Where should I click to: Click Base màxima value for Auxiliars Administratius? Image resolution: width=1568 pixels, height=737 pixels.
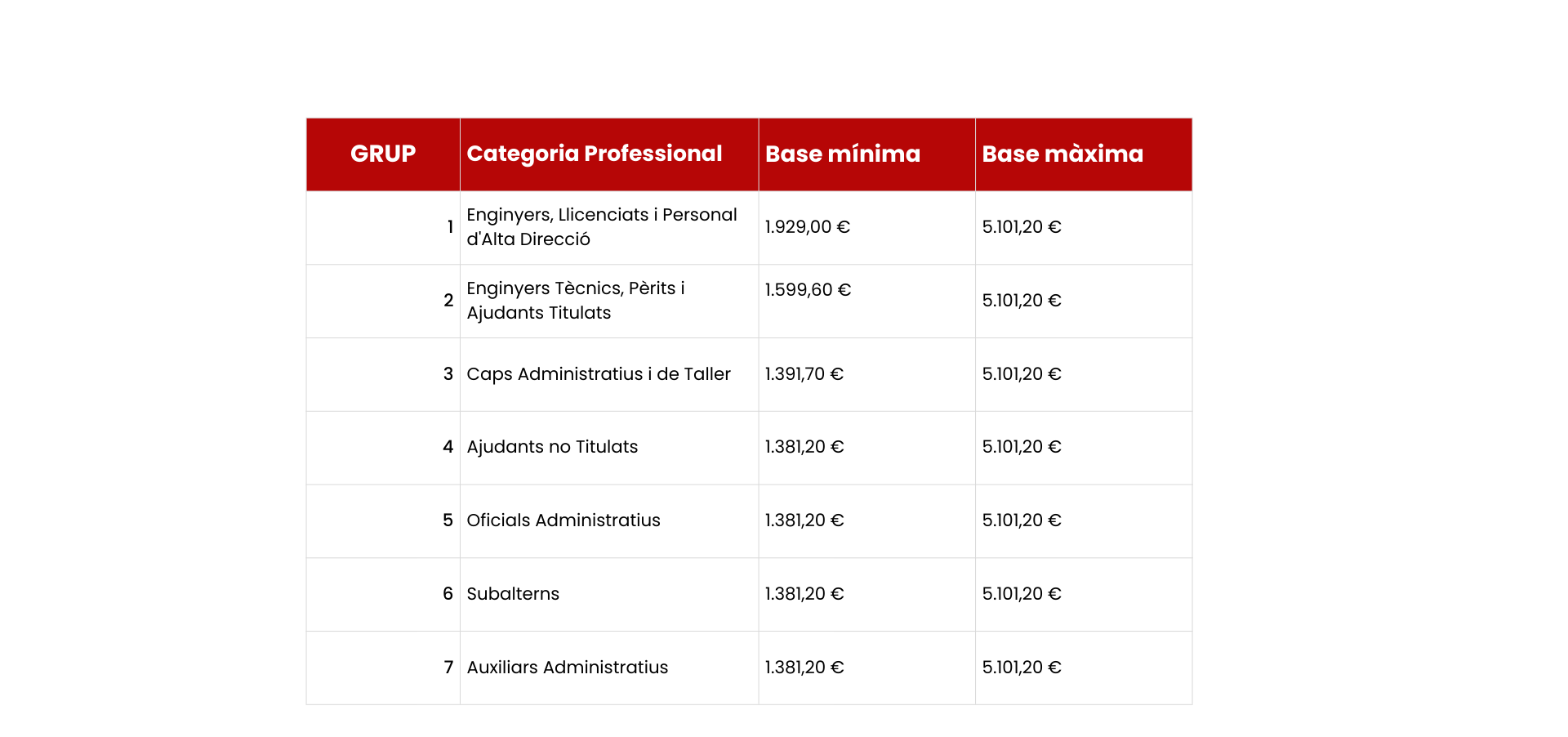1021,668
